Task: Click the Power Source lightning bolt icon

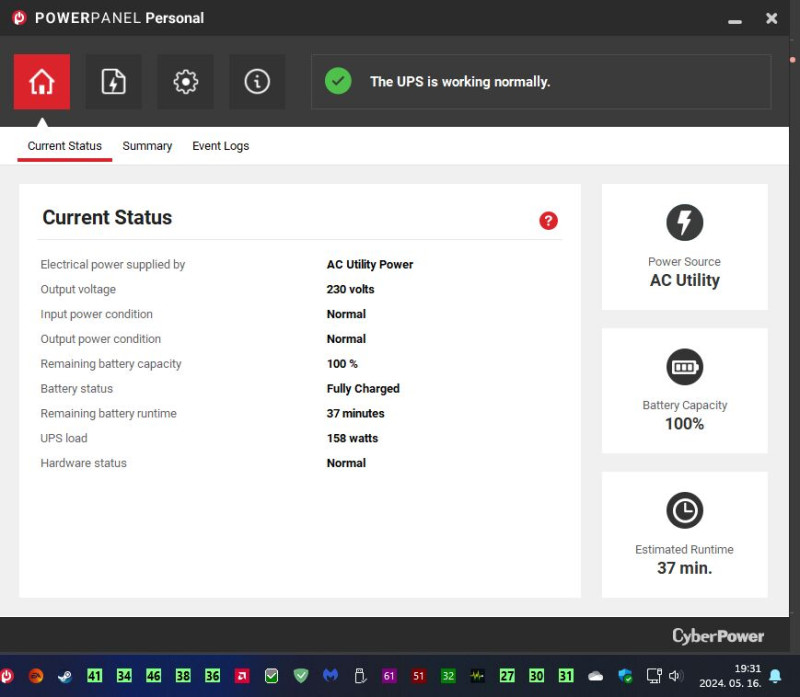Action: (x=684, y=222)
